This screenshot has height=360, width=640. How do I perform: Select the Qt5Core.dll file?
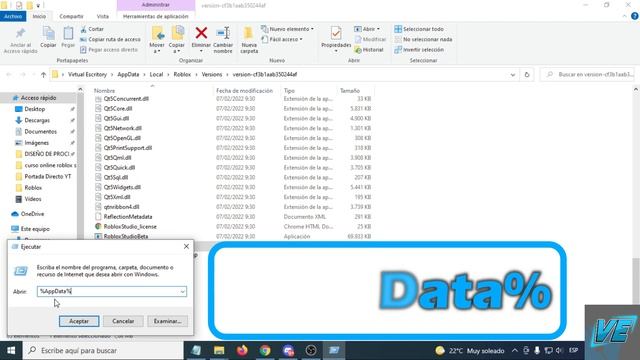[x=118, y=109]
